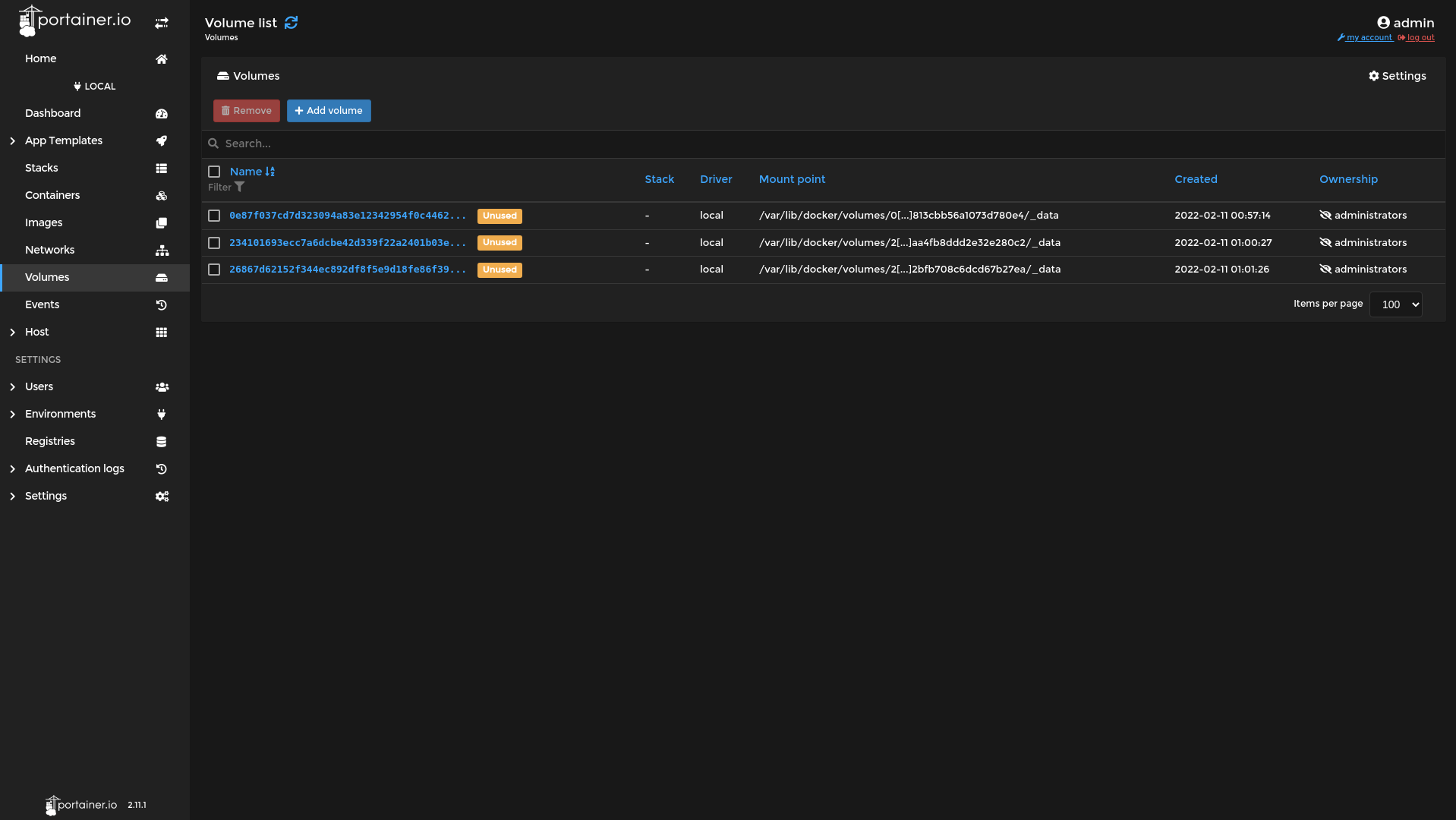Open the Stacks menu item

[x=42, y=168]
